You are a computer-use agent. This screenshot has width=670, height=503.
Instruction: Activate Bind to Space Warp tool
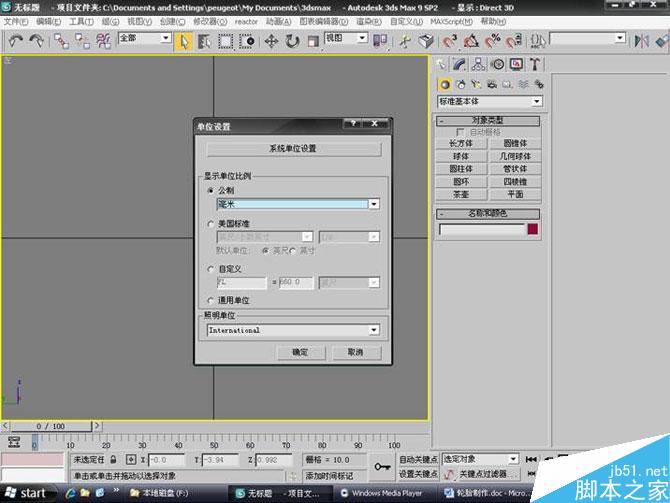click(103, 41)
